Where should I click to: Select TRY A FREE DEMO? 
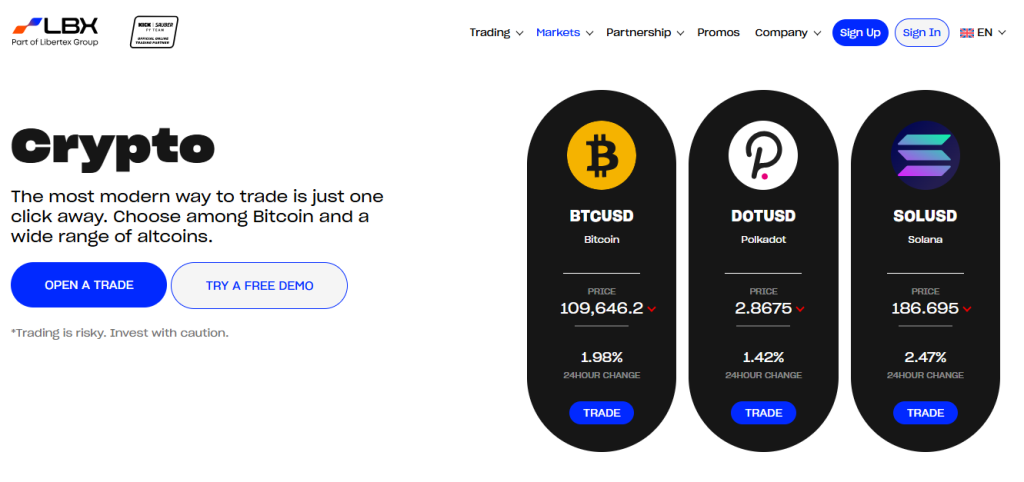(259, 285)
